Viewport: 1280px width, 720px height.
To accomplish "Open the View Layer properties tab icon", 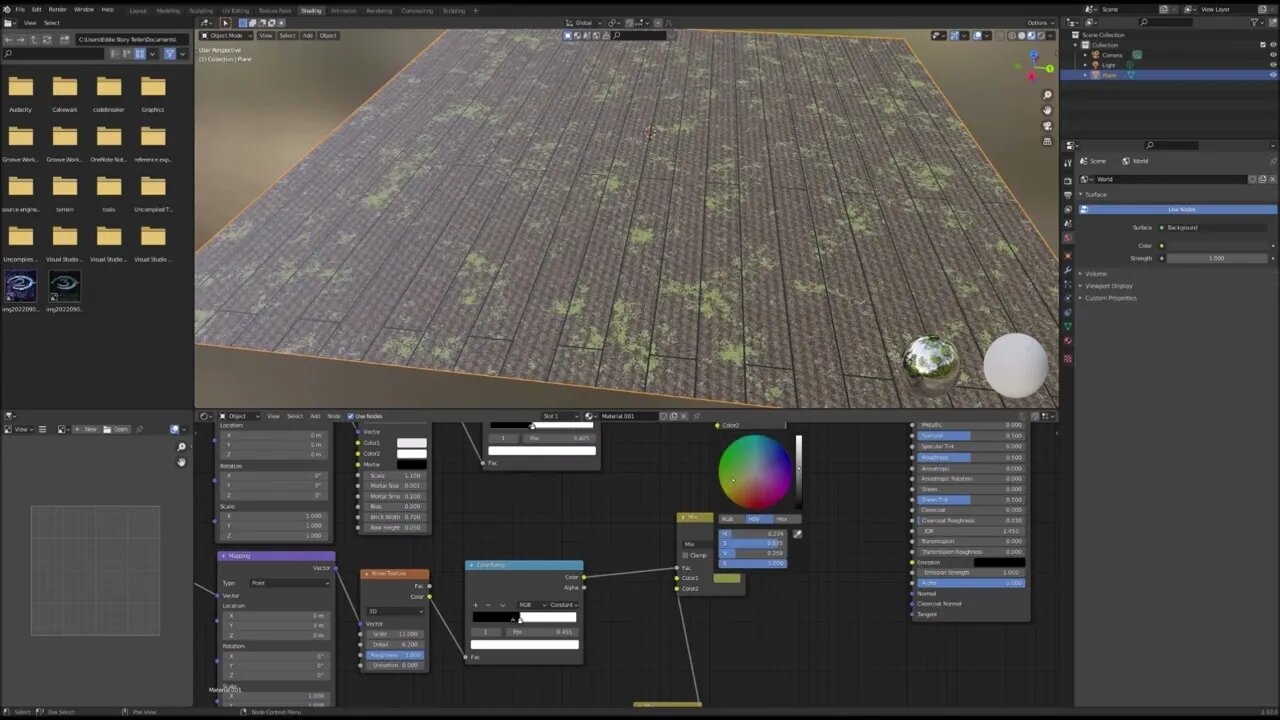I will (x=1068, y=209).
